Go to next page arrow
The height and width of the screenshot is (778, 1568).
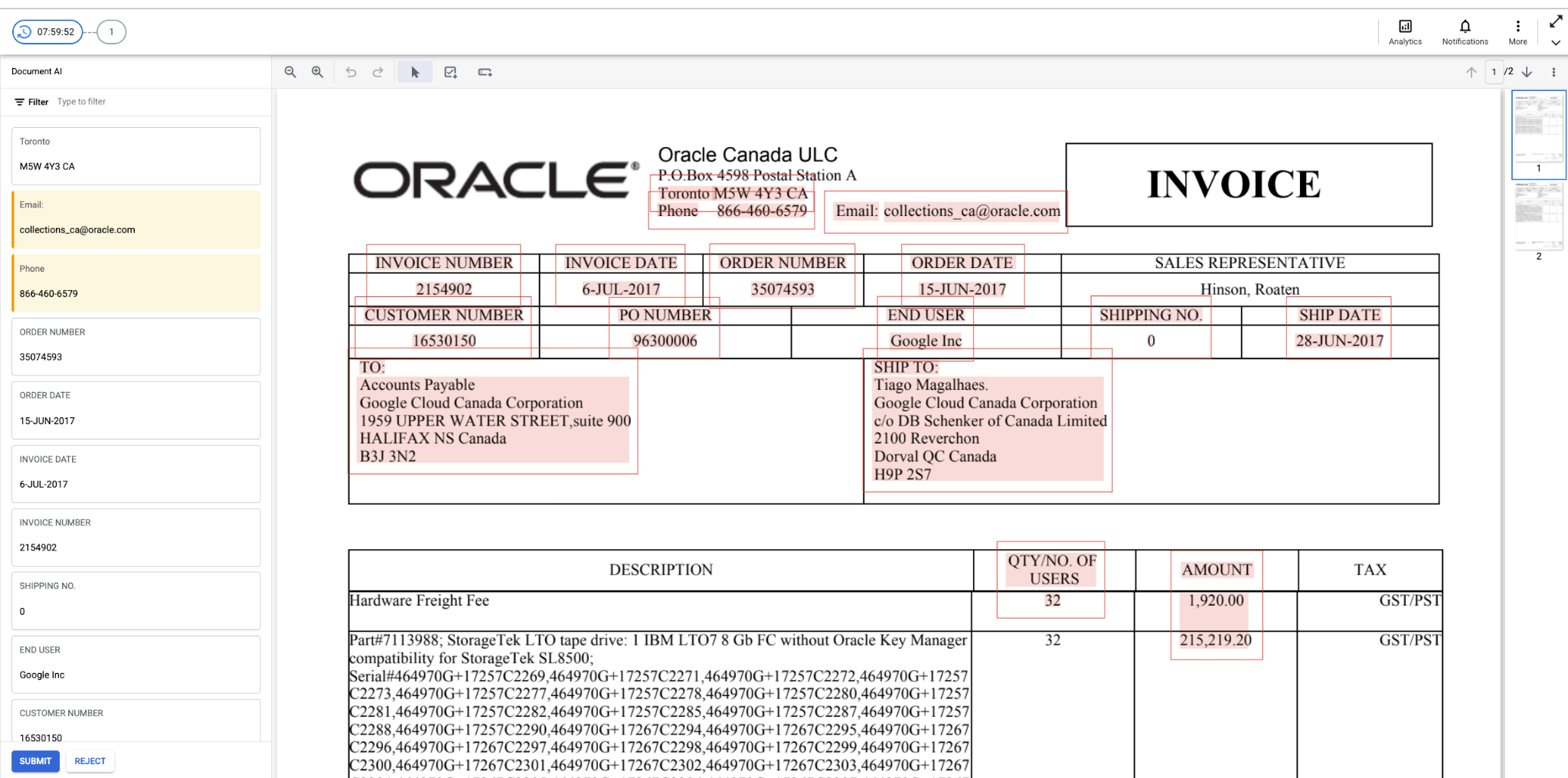click(1527, 72)
